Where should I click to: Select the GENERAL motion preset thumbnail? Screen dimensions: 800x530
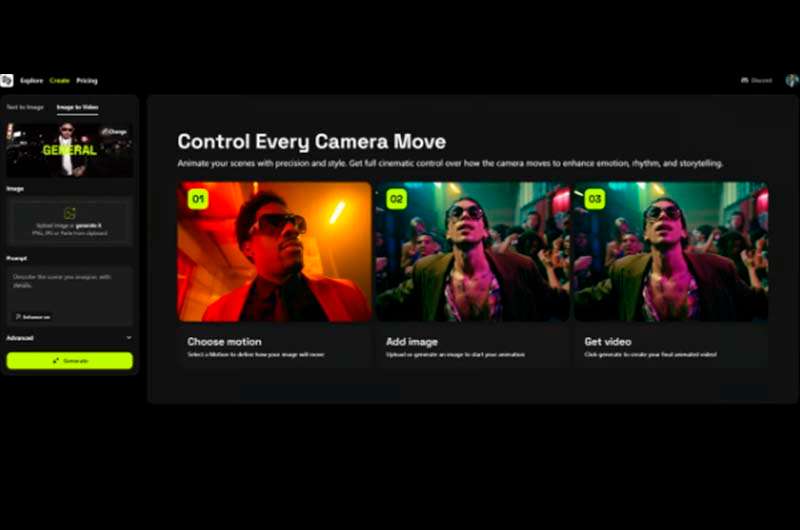pyautogui.click(x=70, y=150)
